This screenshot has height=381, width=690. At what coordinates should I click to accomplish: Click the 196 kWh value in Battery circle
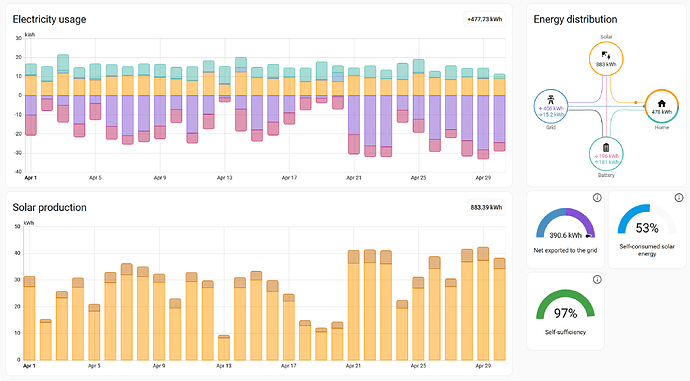click(606, 156)
